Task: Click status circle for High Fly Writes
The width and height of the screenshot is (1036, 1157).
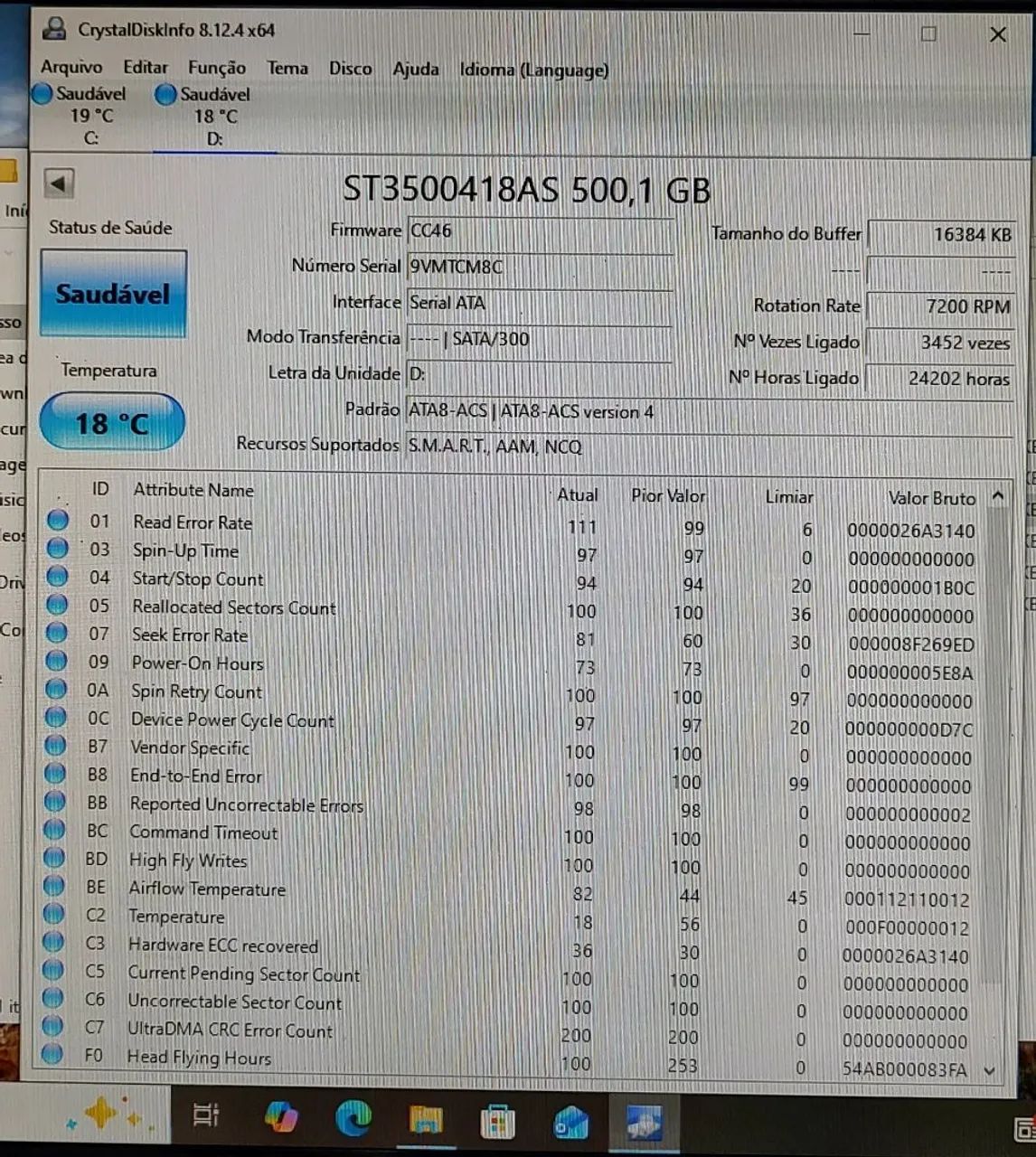Action: pos(54,857)
